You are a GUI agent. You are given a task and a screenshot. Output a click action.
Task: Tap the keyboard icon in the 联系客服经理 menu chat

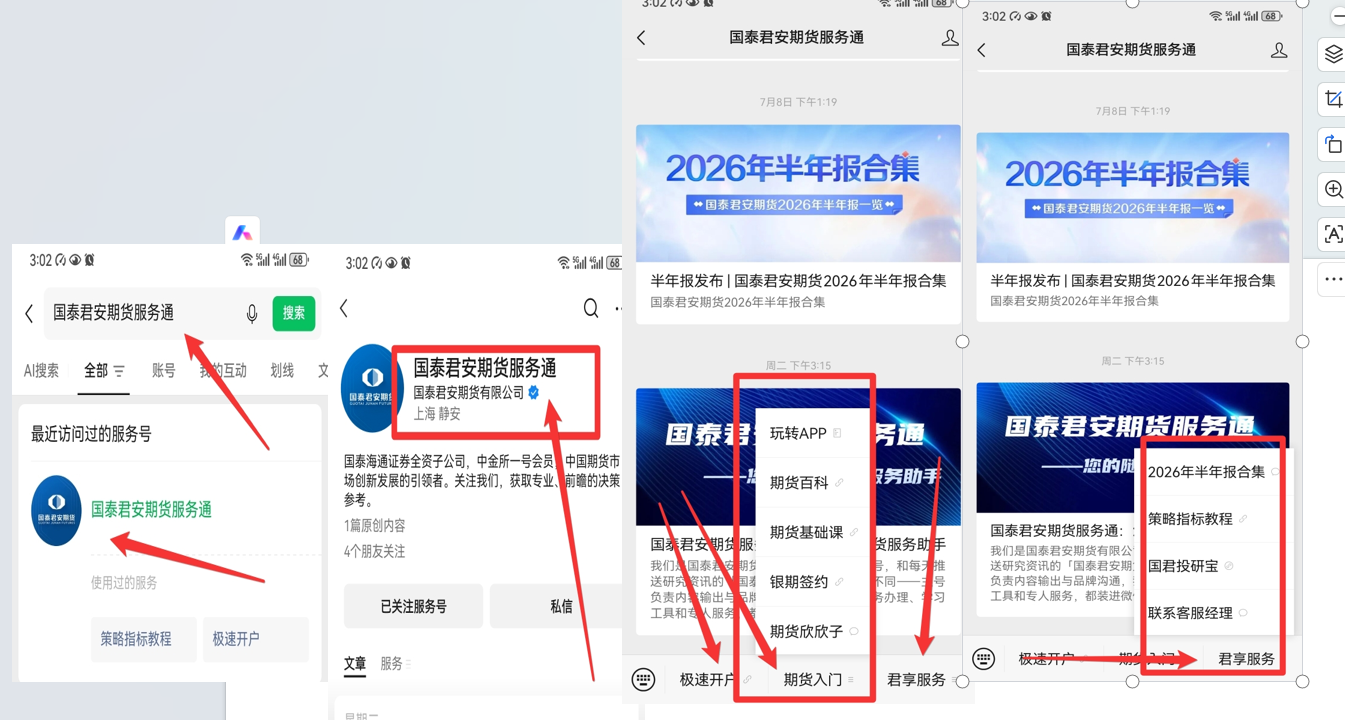pyautogui.click(x=984, y=658)
